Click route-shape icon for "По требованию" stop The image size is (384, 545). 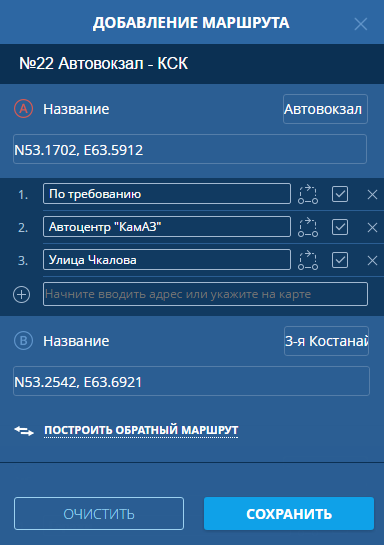(308, 194)
